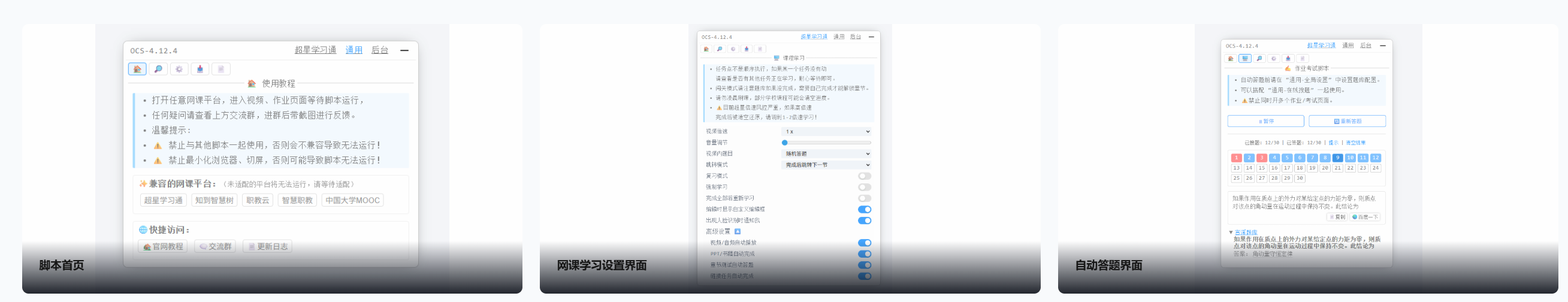The height and width of the screenshot is (302, 1568).
Task: Open 后台 tab in 脚本首页 panel
Action: point(380,50)
